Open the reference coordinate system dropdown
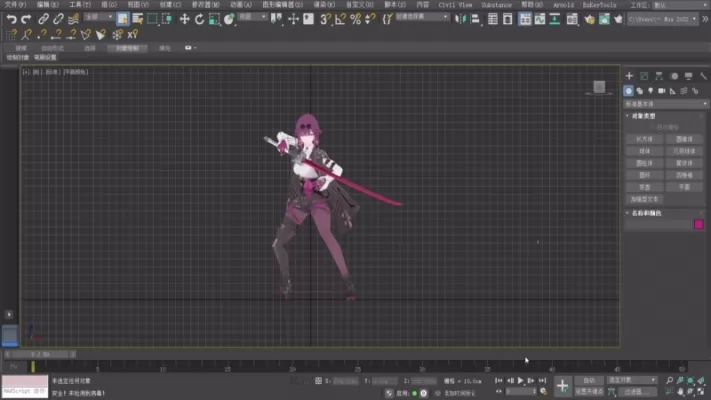 tap(253, 17)
